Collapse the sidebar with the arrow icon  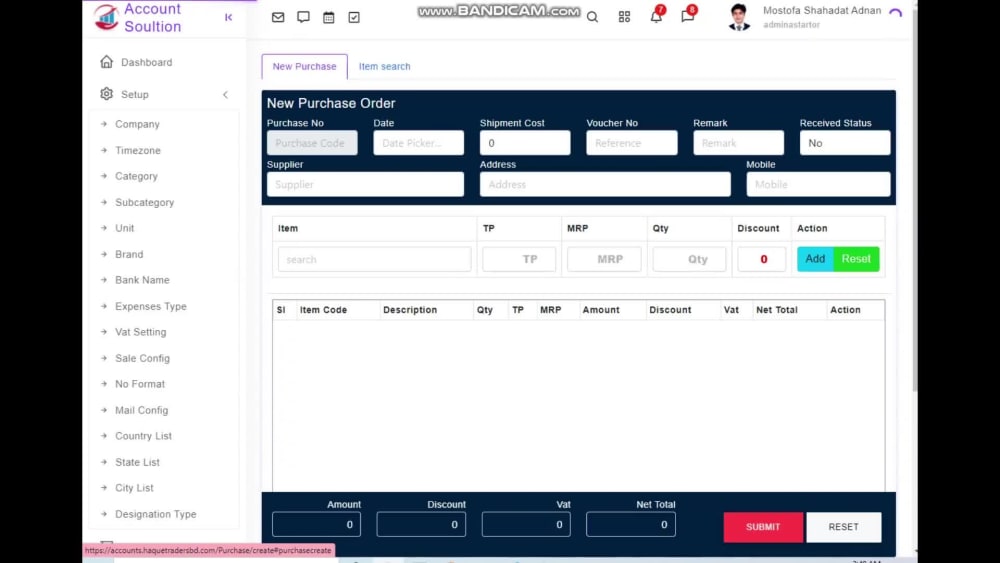[228, 17]
